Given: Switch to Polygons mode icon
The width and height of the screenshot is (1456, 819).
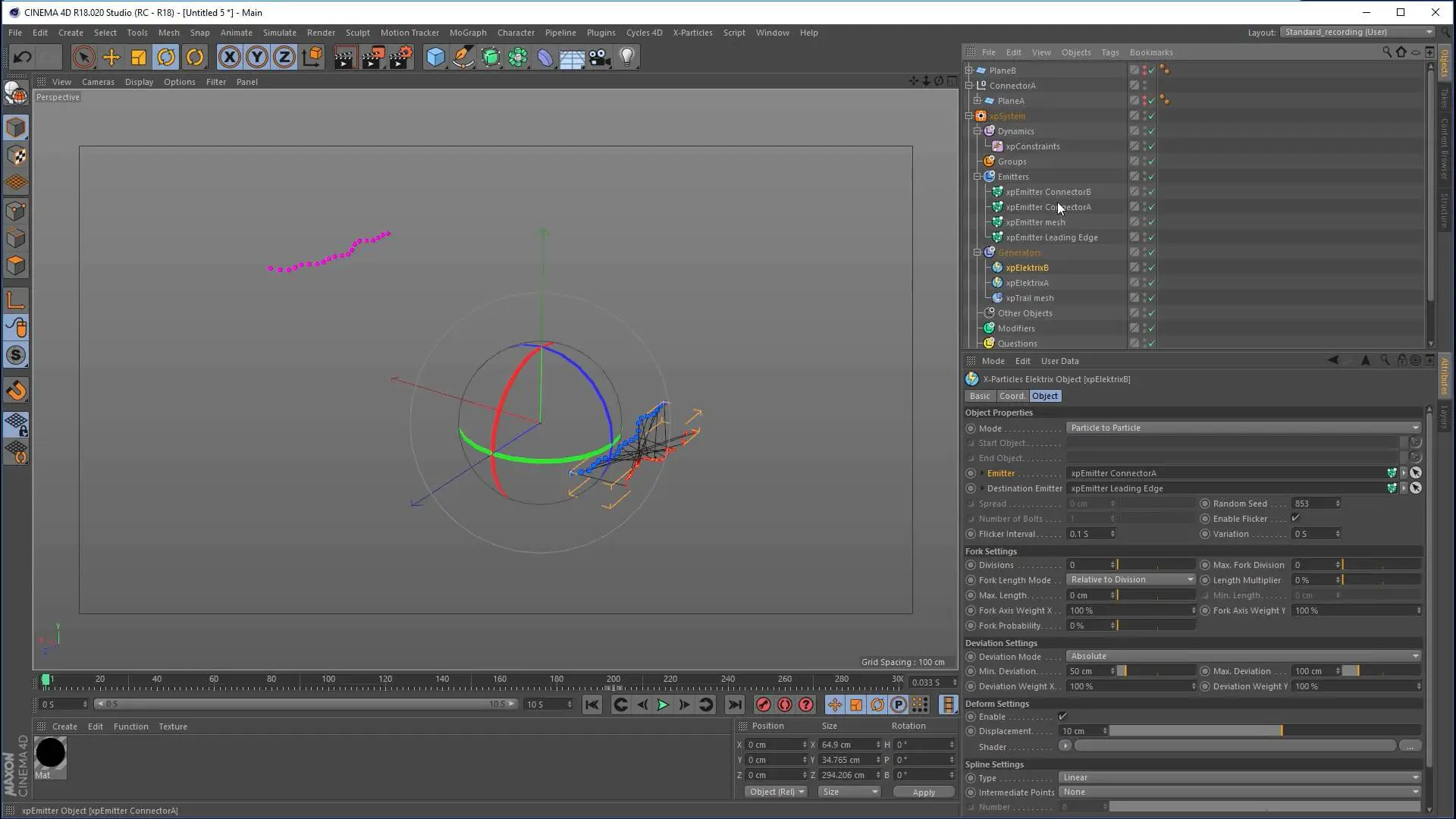Looking at the screenshot, I should [x=16, y=265].
